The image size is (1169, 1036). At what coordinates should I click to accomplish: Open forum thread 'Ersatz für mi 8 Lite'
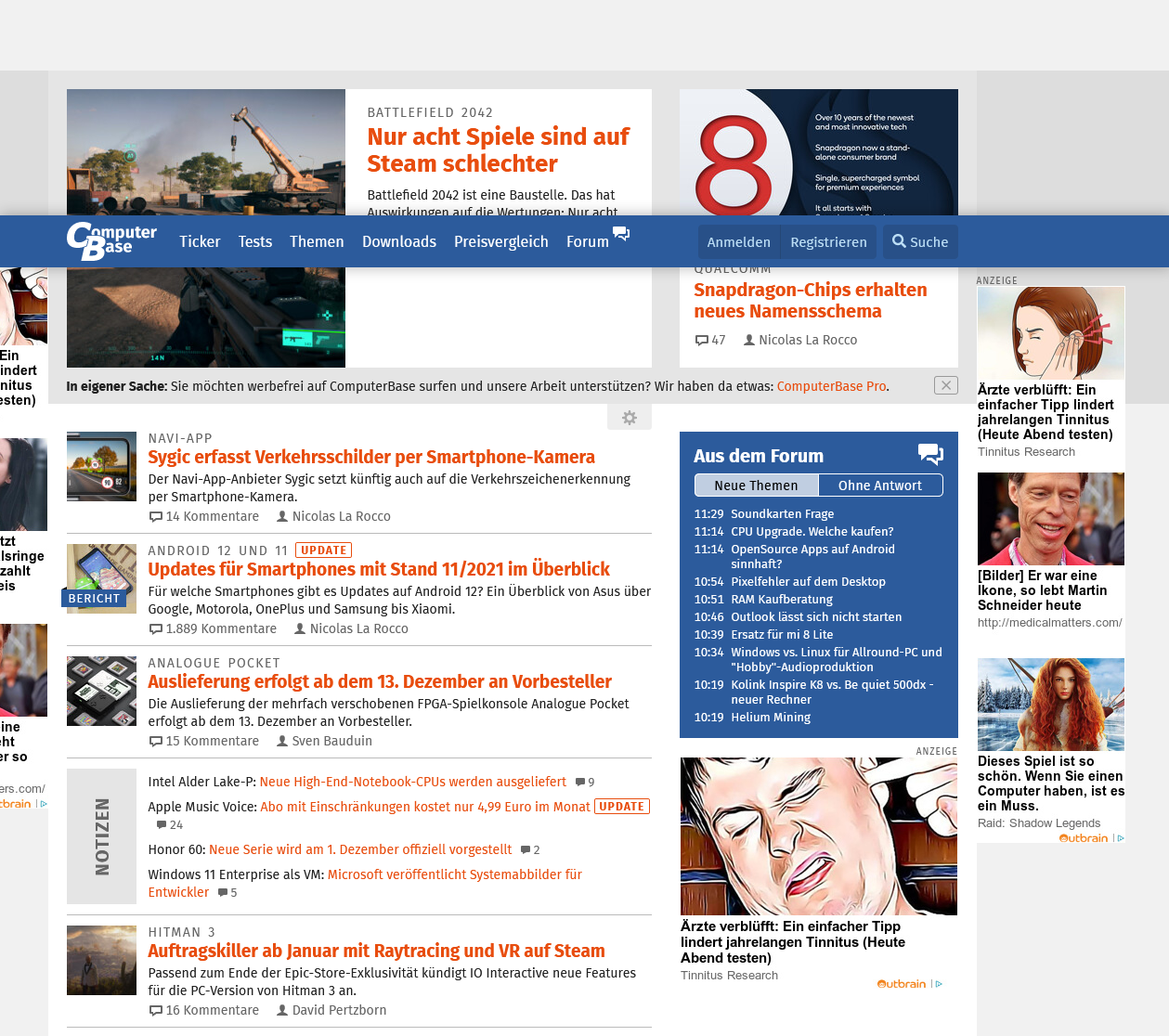pyautogui.click(x=782, y=634)
